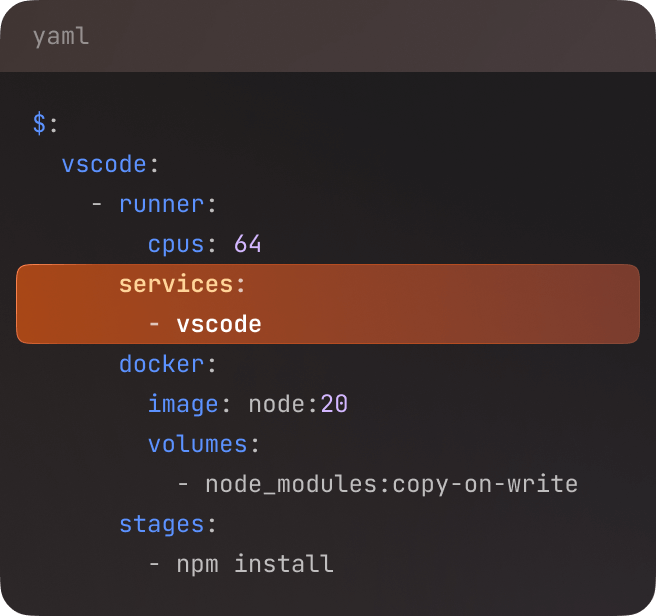Click the stages key
656x616 pixels.
pos(161,524)
